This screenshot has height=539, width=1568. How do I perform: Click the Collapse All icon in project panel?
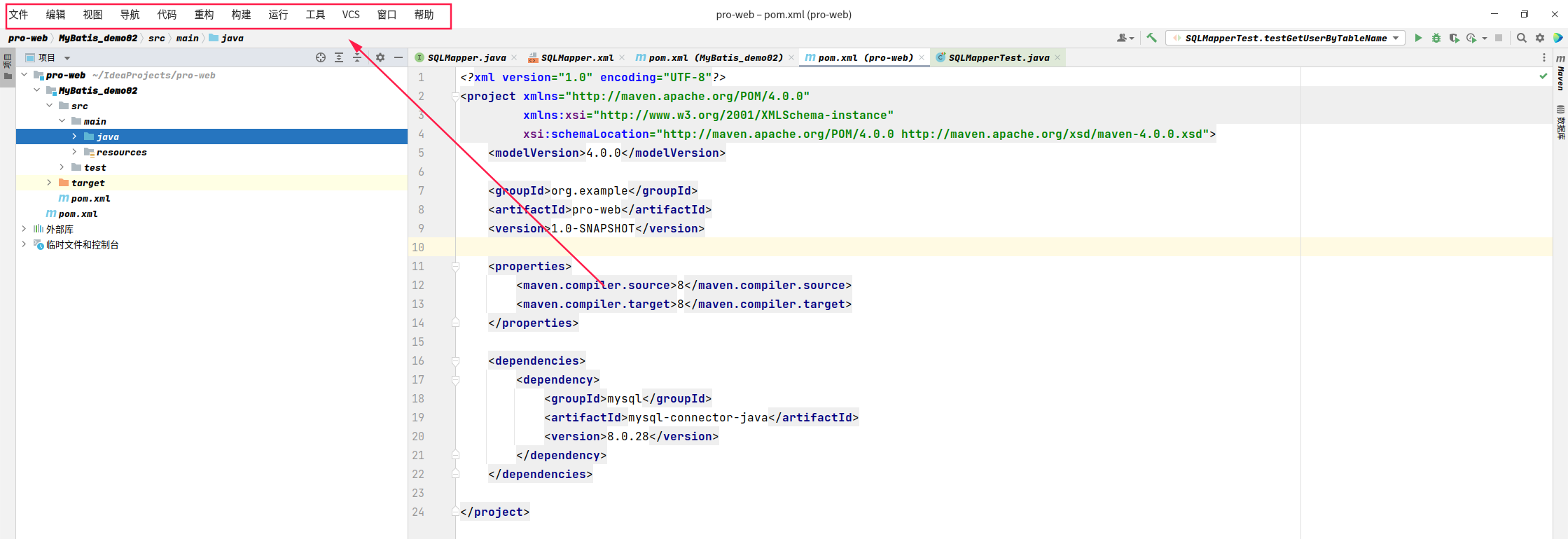(x=357, y=57)
